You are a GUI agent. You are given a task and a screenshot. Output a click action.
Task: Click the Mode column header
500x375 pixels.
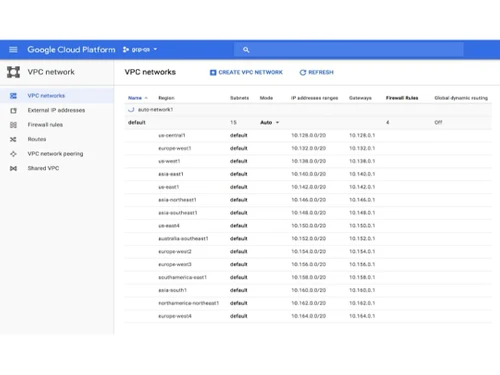[x=266, y=98]
